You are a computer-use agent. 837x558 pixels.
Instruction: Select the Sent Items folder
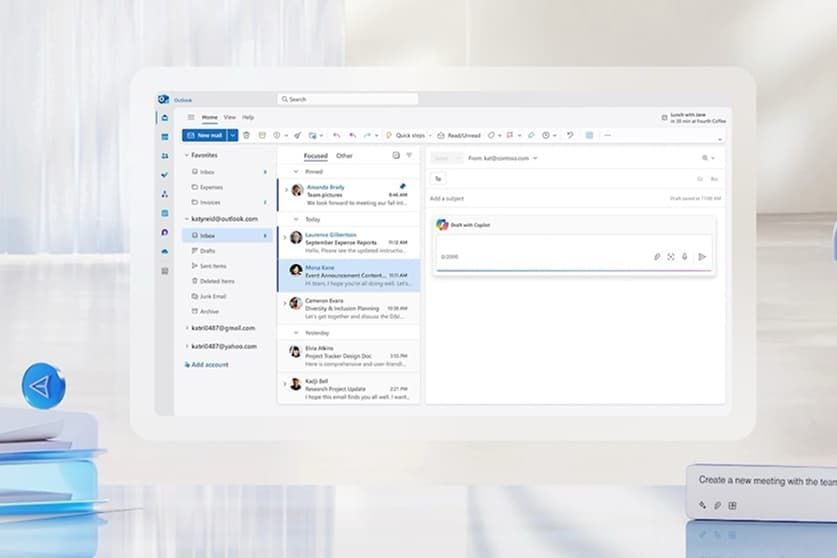pos(226,266)
